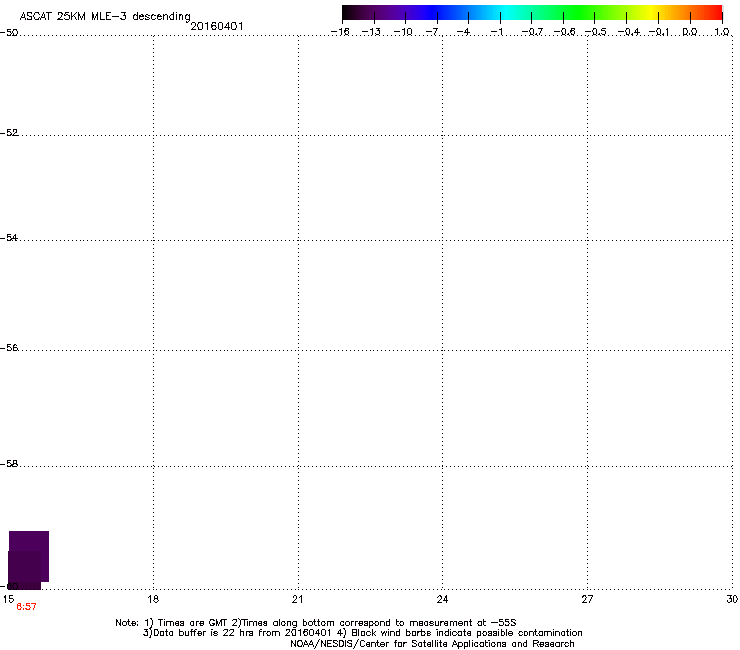
Task: Click the color scale value -0.4
Action: click(x=629, y=32)
